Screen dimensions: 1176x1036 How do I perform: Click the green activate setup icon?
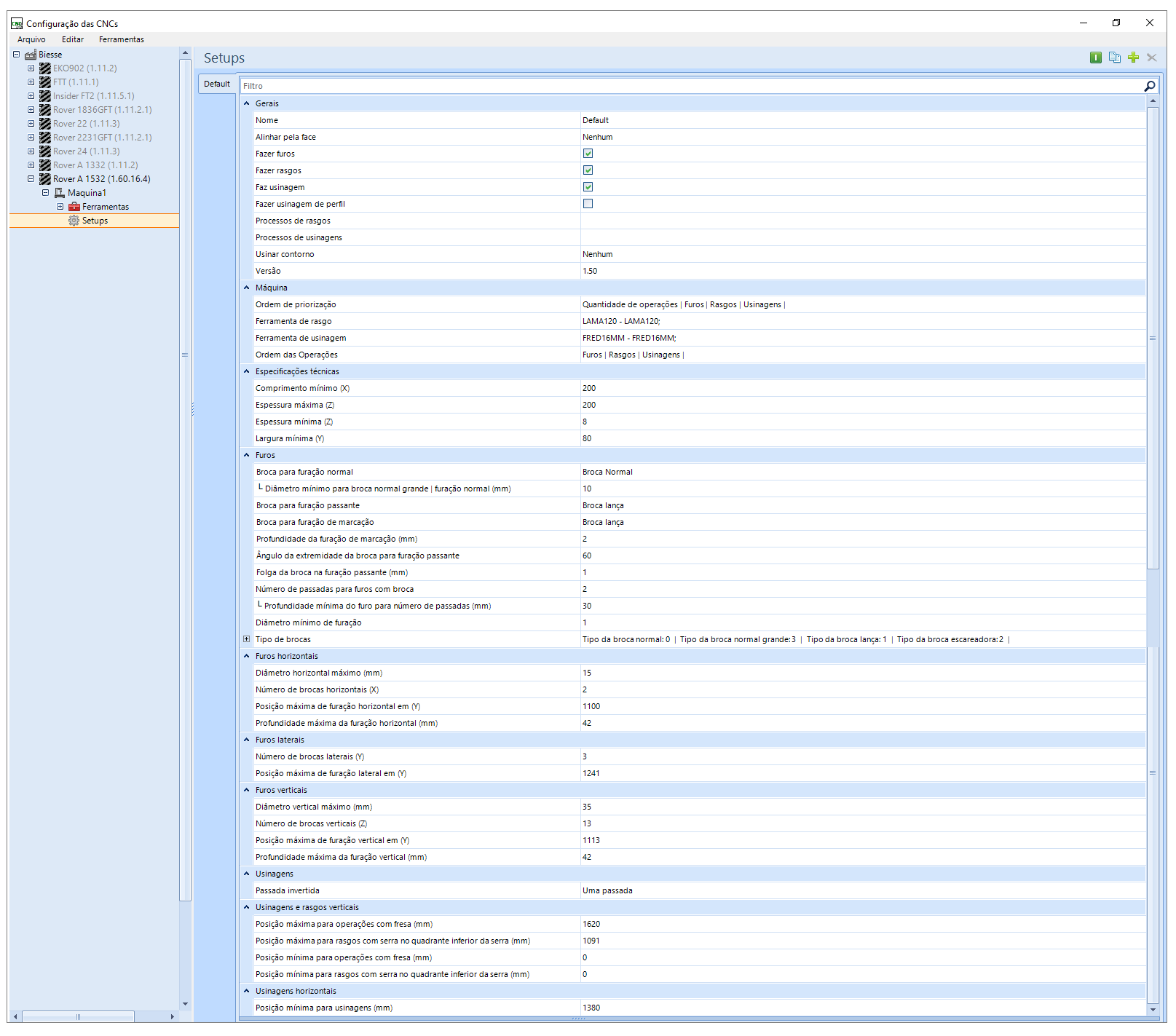1095,58
